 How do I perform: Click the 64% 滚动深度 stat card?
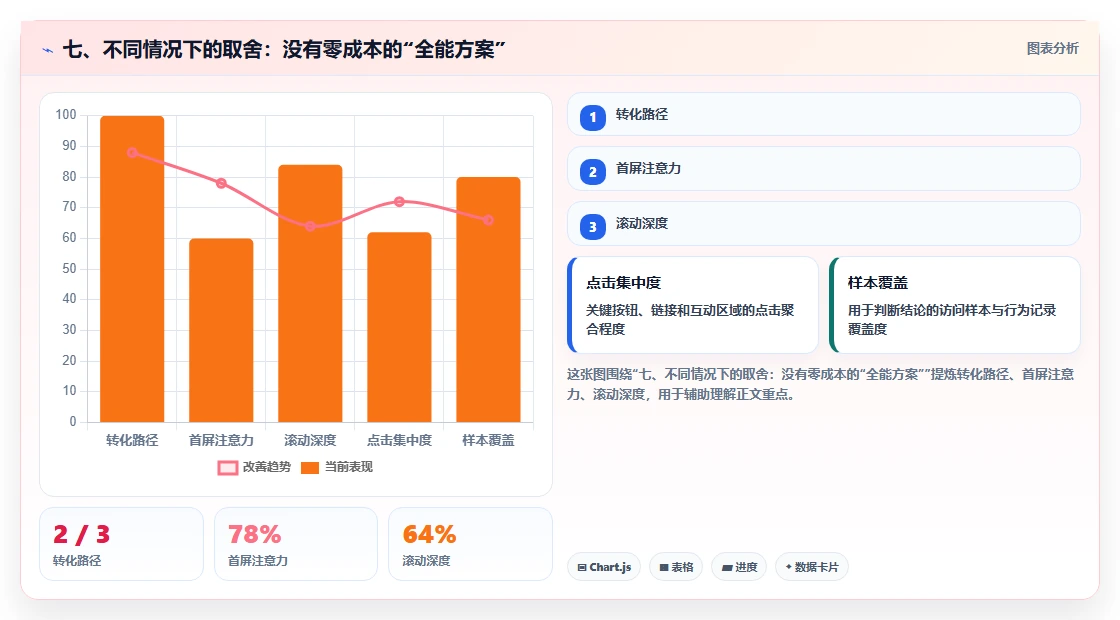470,544
